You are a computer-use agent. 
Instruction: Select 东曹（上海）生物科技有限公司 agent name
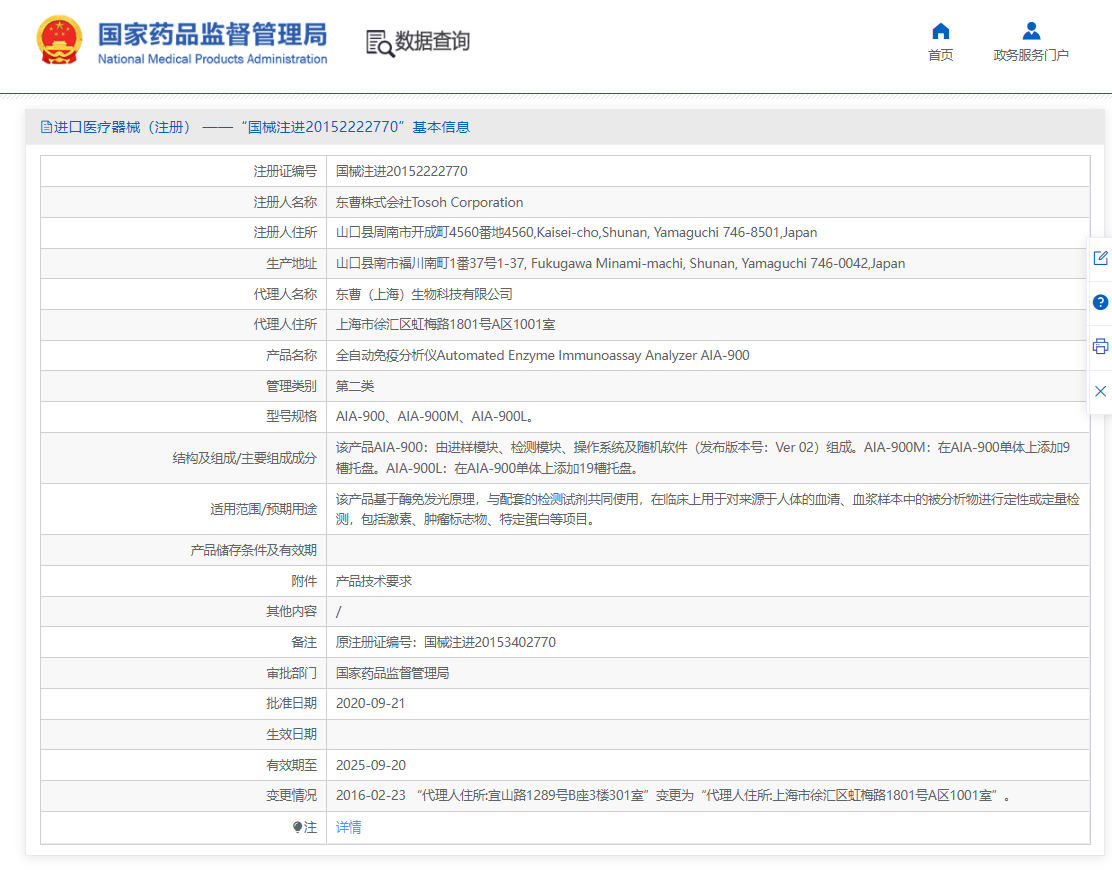423,294
